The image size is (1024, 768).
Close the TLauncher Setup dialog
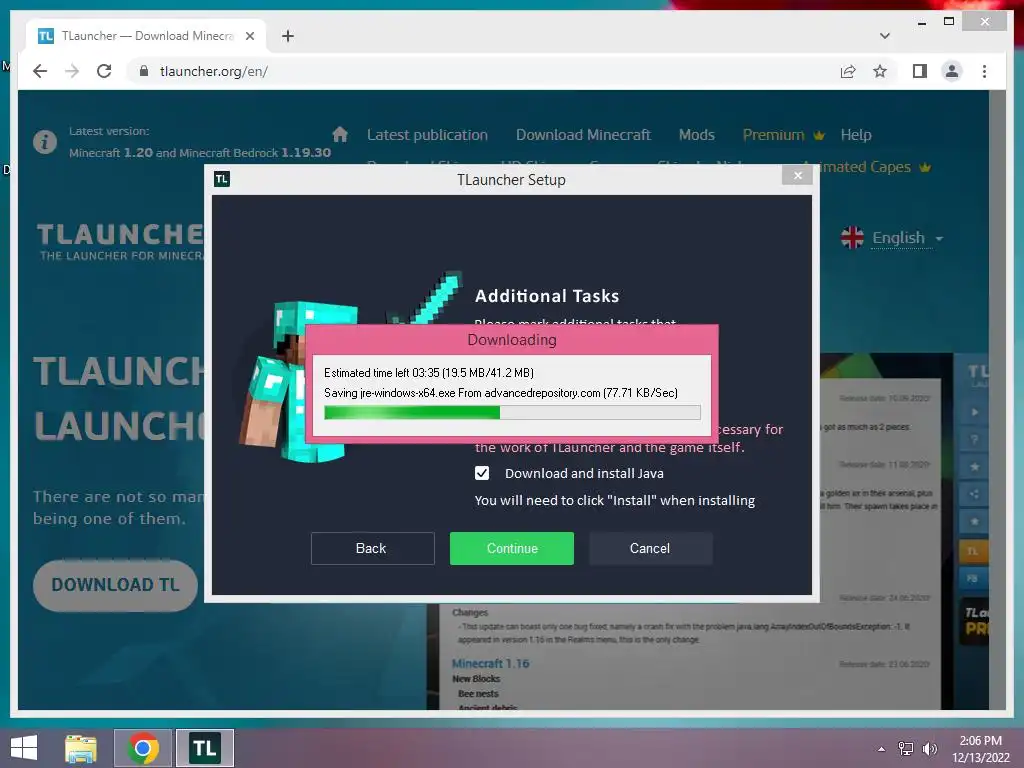point(797,175)
